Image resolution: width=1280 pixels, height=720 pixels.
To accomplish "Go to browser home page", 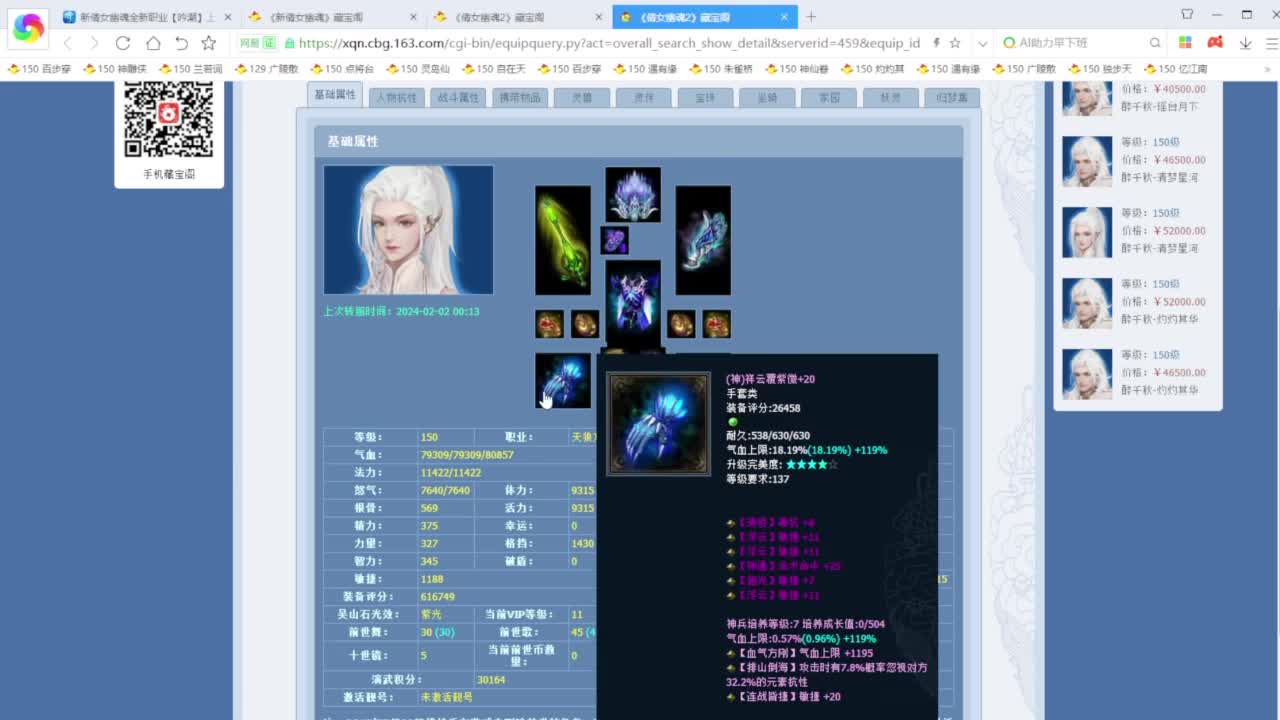I will click(153, 43).
